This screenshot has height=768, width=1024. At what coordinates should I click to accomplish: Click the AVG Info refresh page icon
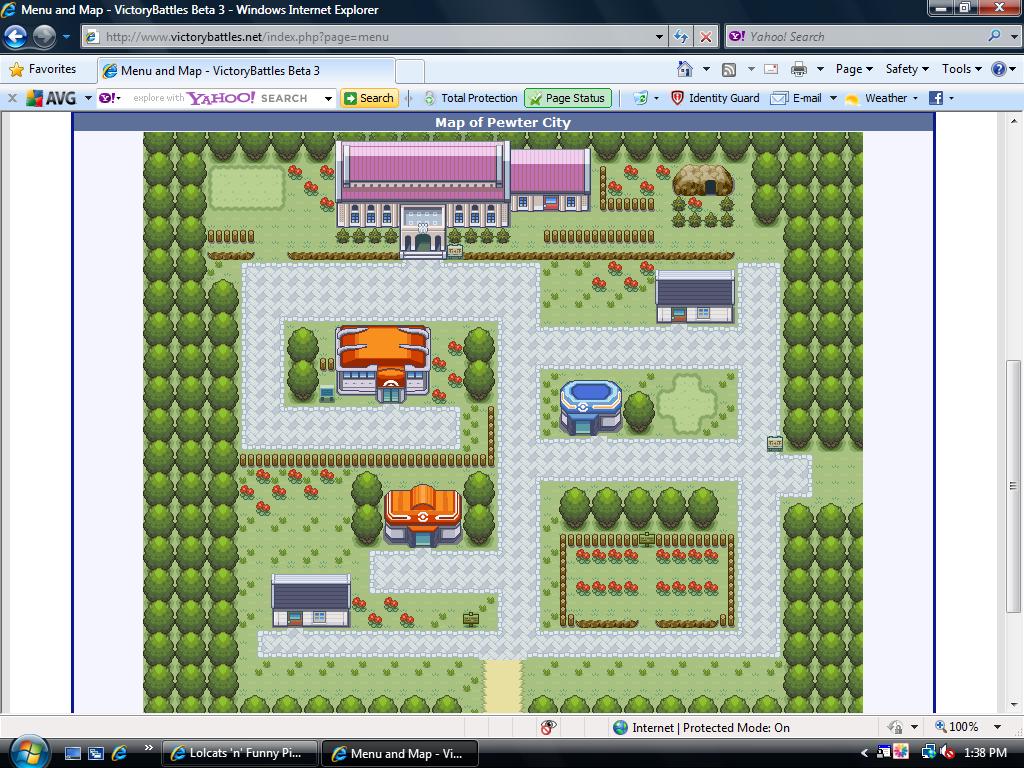(x=640, y=98)
